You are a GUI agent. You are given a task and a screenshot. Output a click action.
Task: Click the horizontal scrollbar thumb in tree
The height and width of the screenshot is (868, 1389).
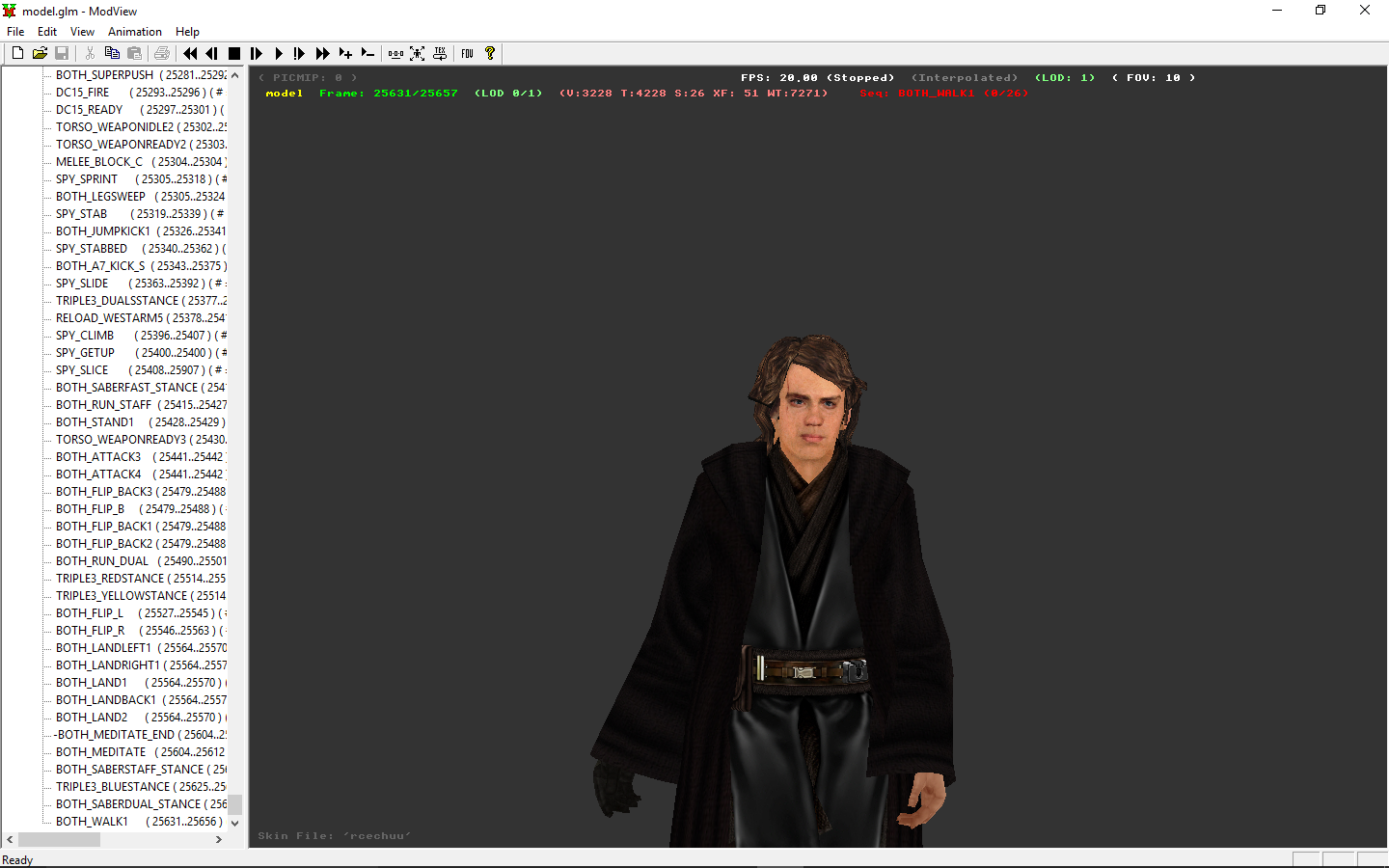59,839
